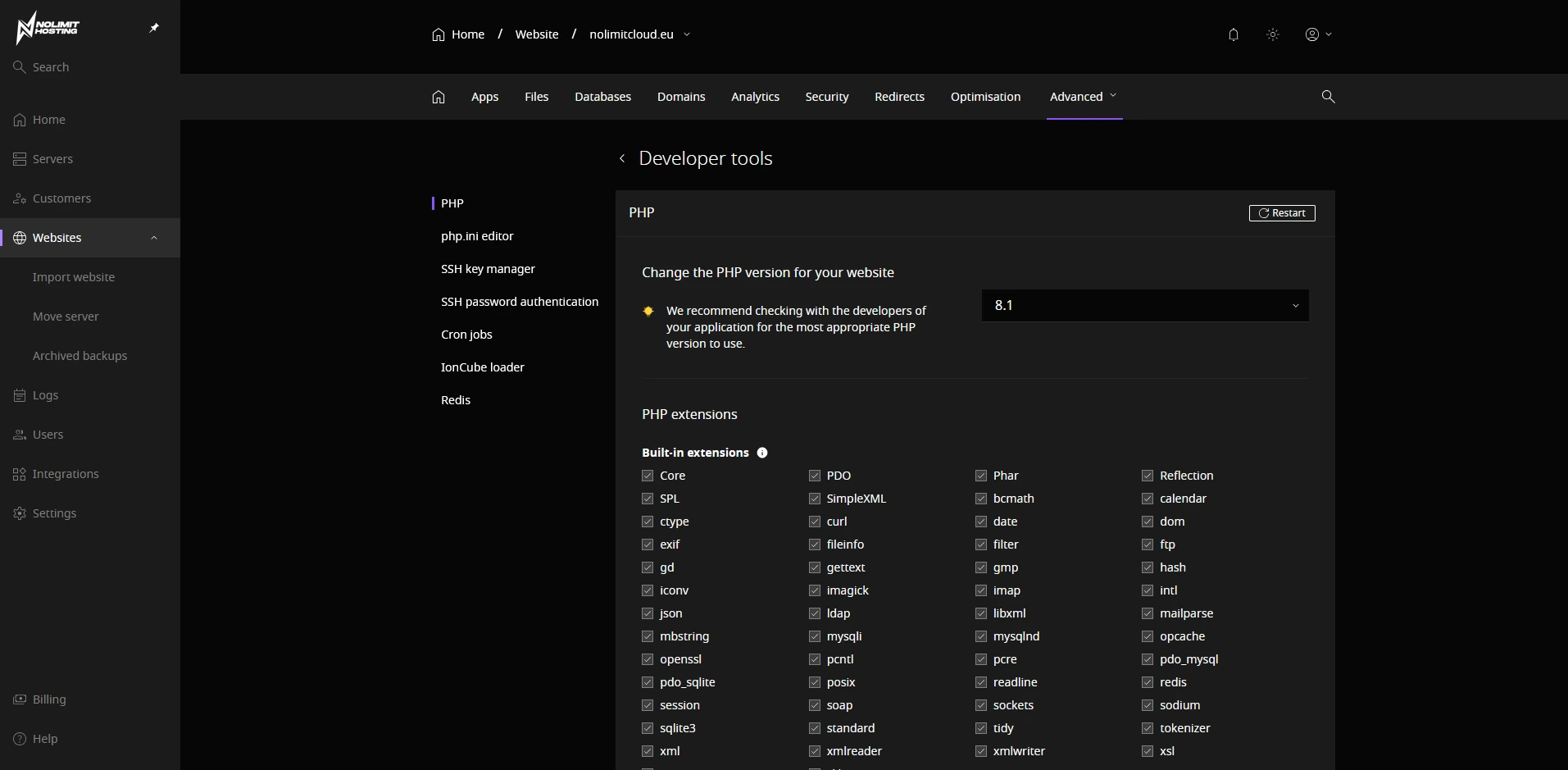Switch to the Security tab
Screen dimensions: 1568x770
tap(826, 97)
